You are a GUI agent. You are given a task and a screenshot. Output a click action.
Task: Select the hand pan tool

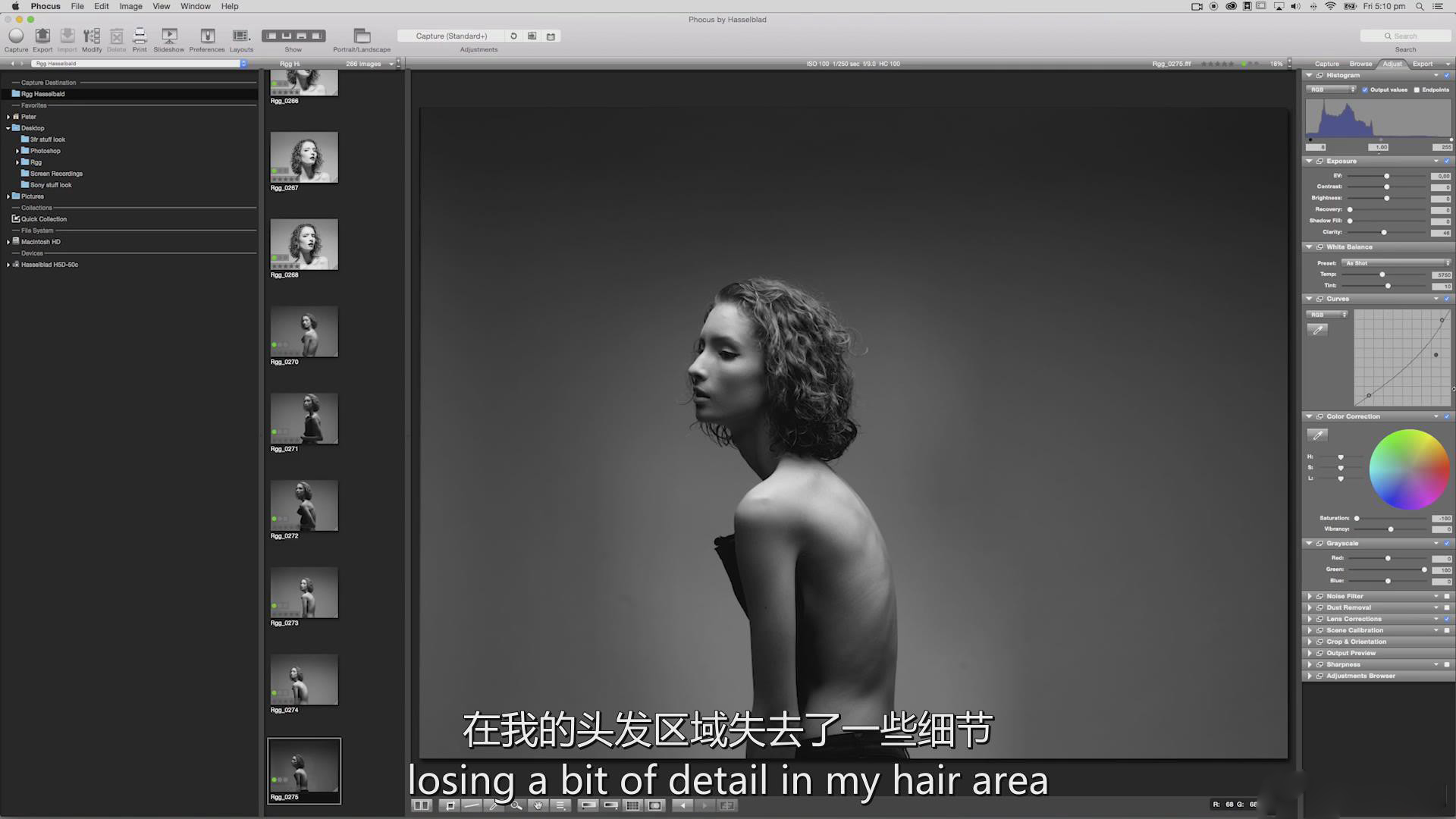point(538,805)
